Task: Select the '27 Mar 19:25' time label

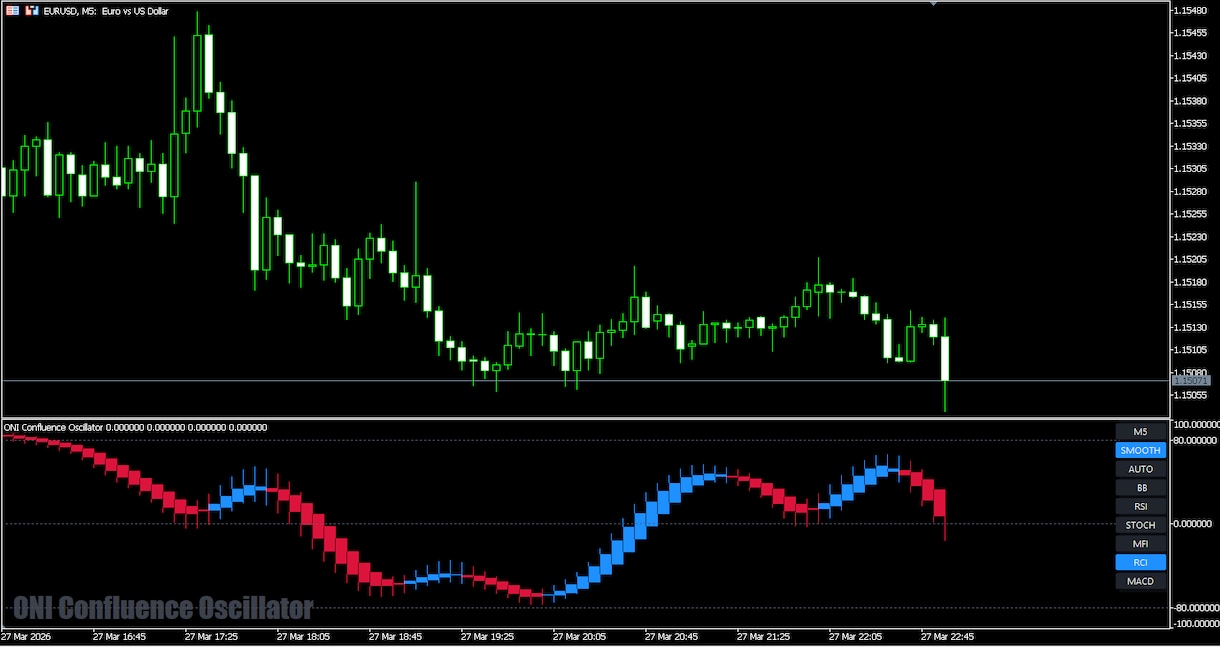Action: click(487, 636)
